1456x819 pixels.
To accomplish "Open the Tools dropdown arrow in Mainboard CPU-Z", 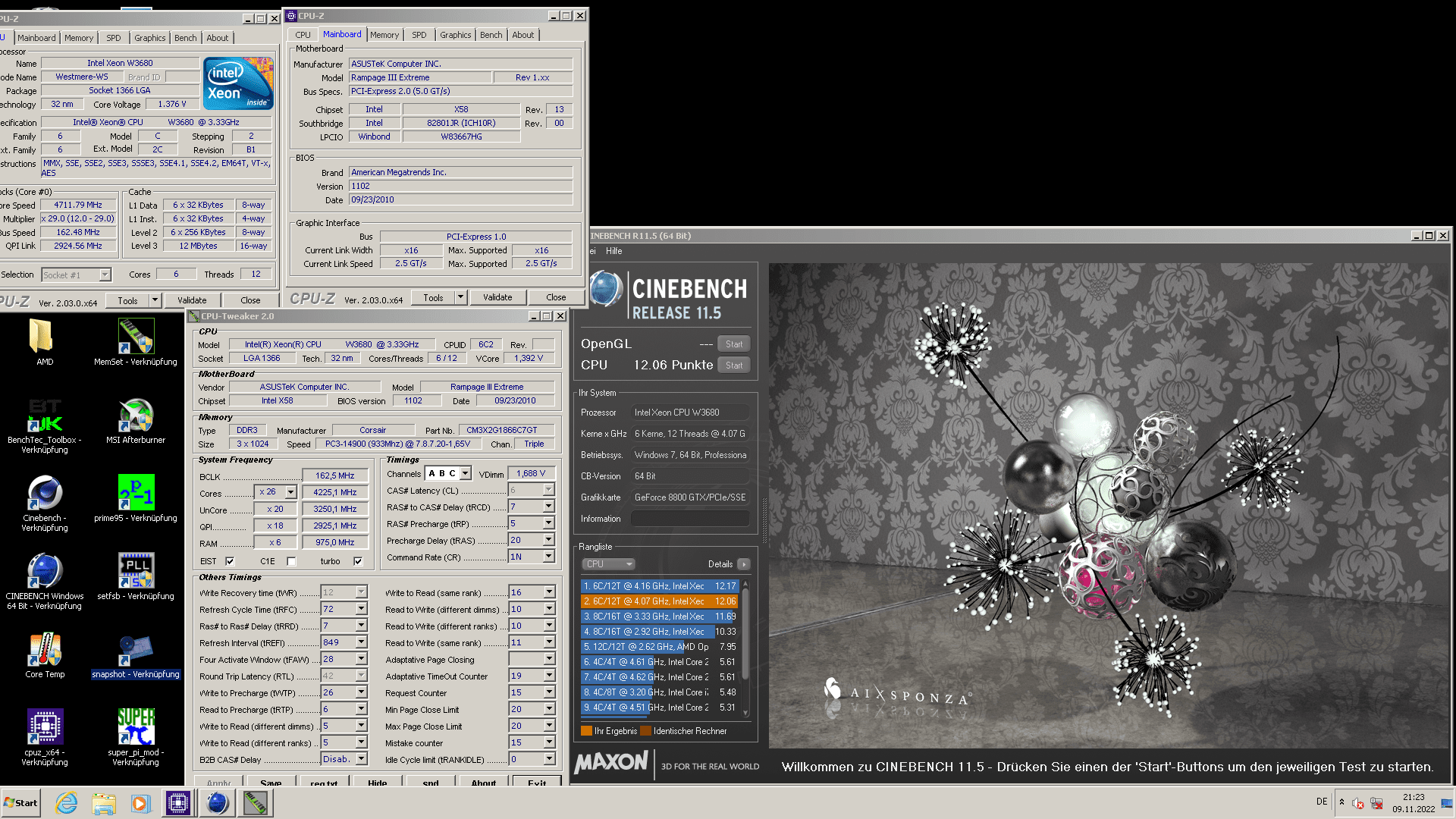I will pos(460,298).
